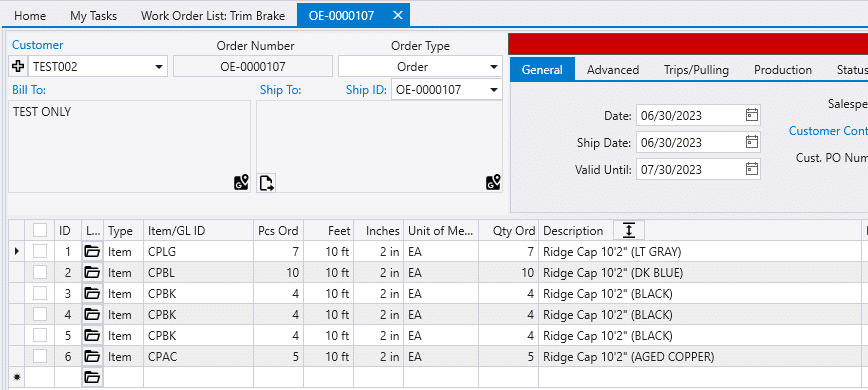Click the Customer Contact link
The image size is (868, 390).
click(x=828, y=131)
